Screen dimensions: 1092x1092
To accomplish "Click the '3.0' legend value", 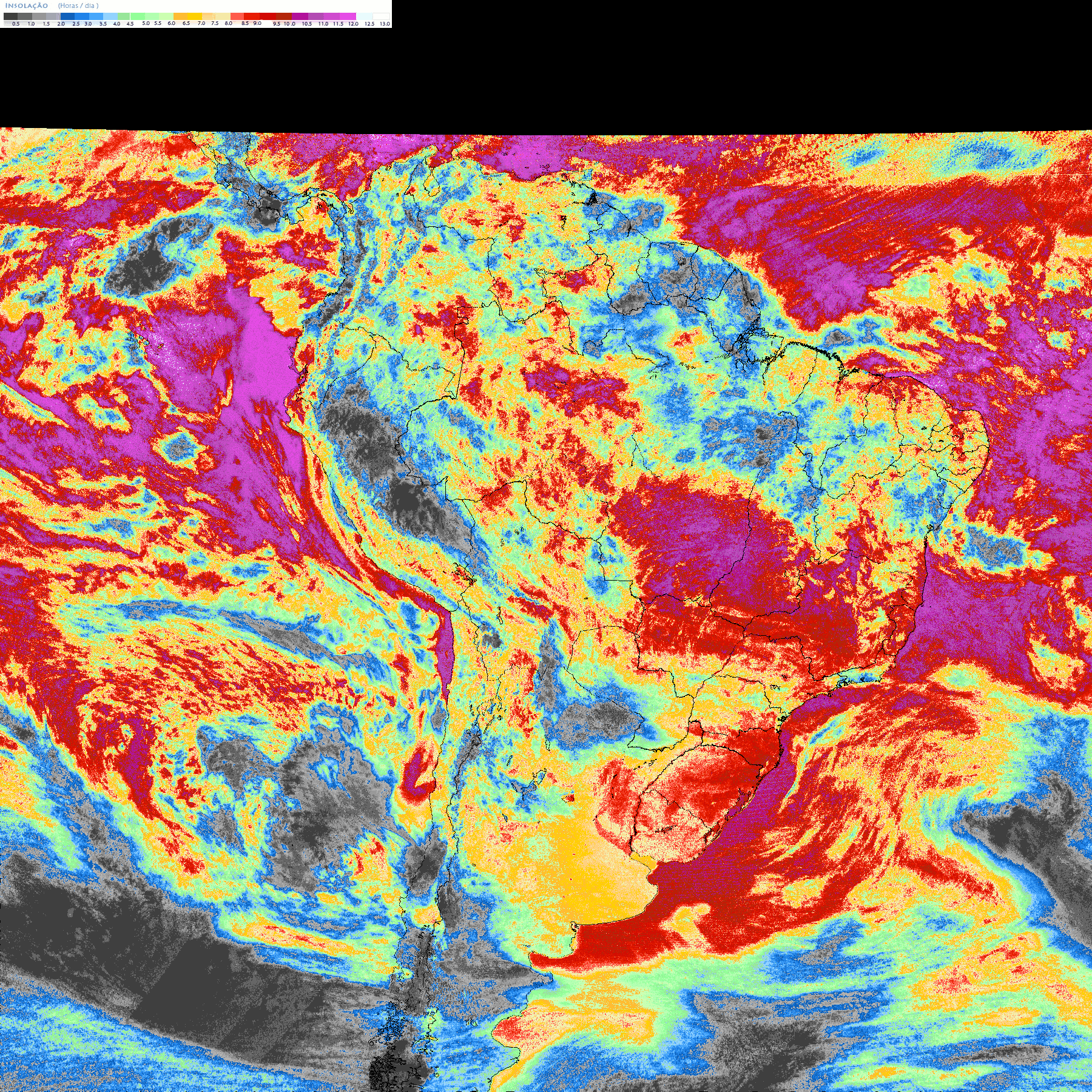I will pos(88,24).
